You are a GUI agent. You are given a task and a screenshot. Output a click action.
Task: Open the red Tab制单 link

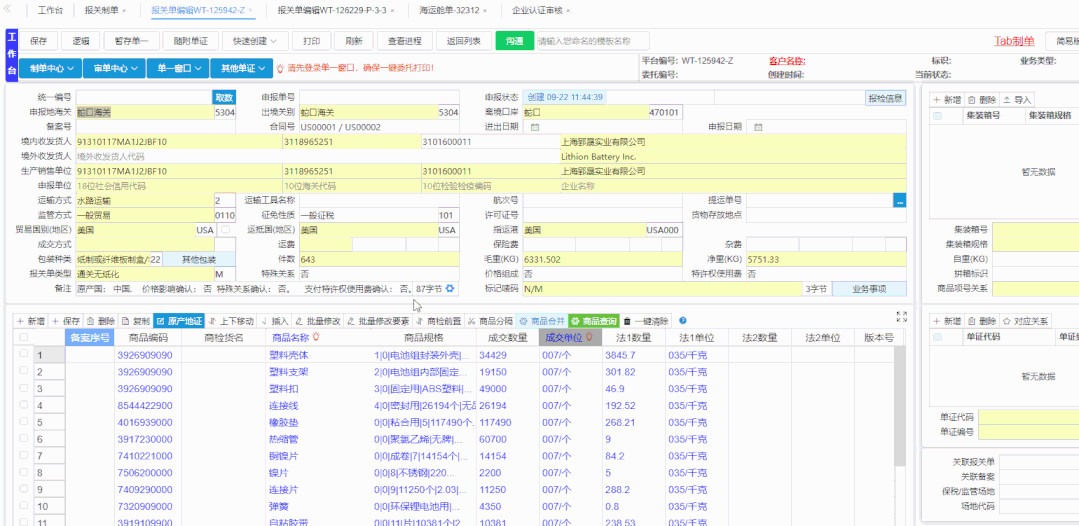pos(1014,41)
